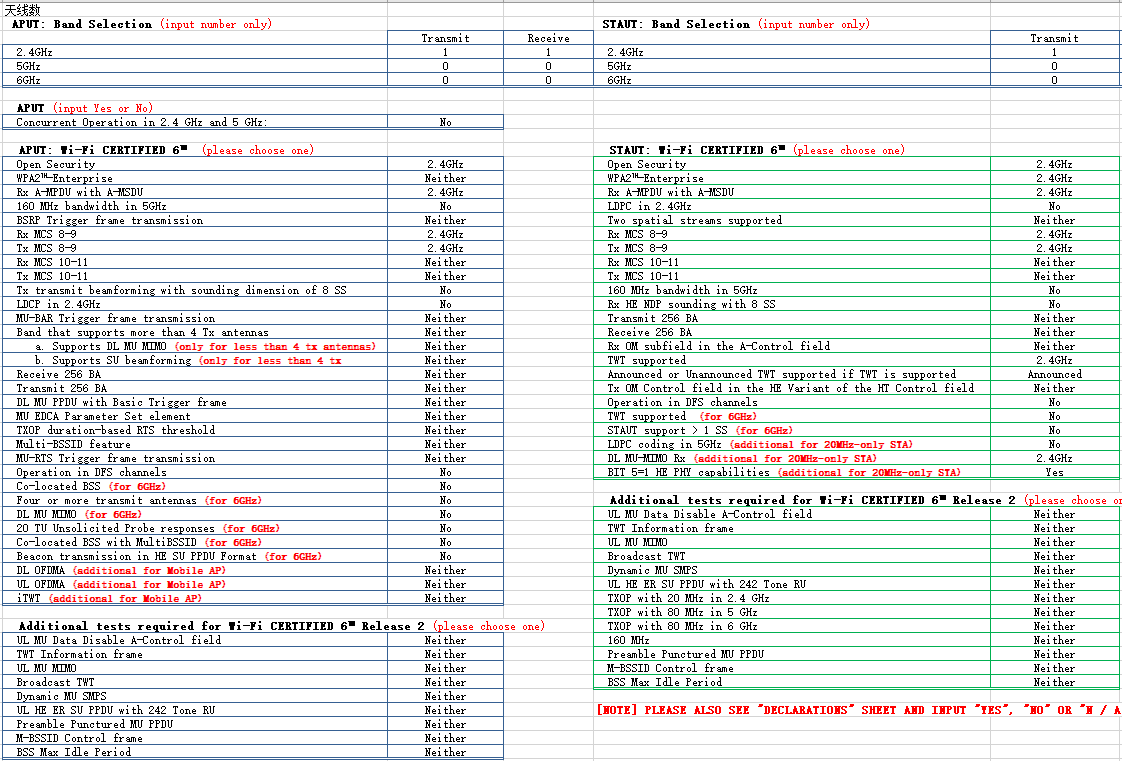The image size is (1122, 761).
Task: Select the 'TXOP with 20 MHz in 2.4 GHz' label
Action: pyautogui.click(x=688, y=599)
